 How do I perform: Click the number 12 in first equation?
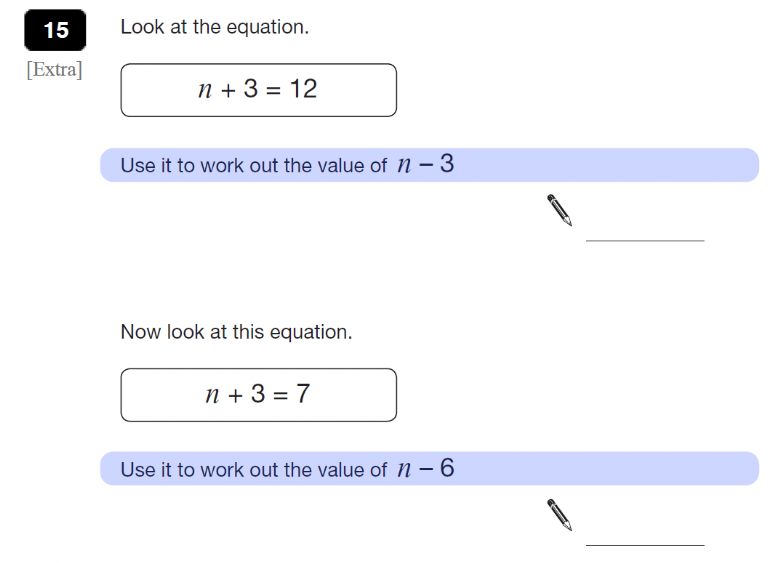pos(303,89)
